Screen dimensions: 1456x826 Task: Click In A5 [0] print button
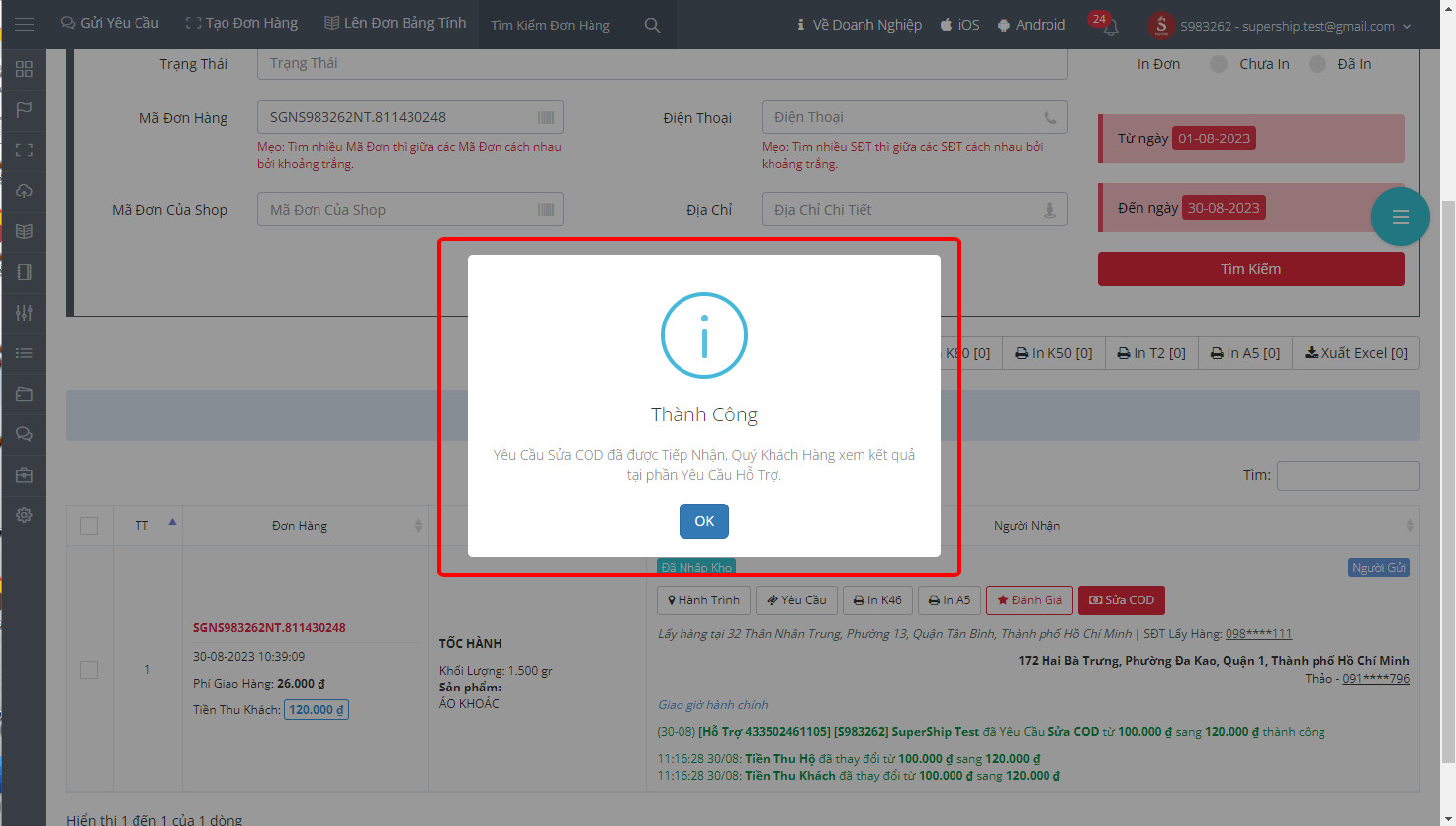pos(1245,353)
